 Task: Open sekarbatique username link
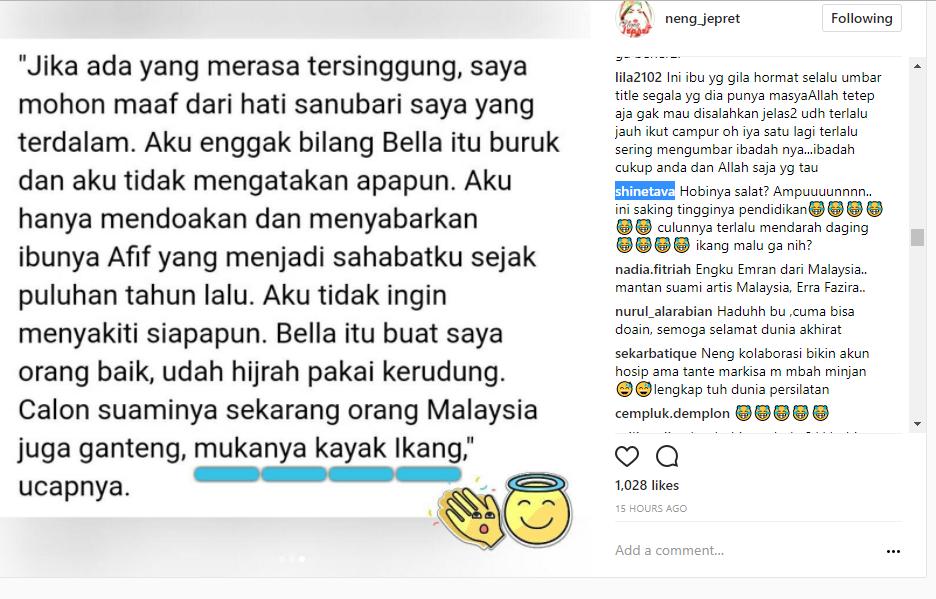(x=655, y=354)
